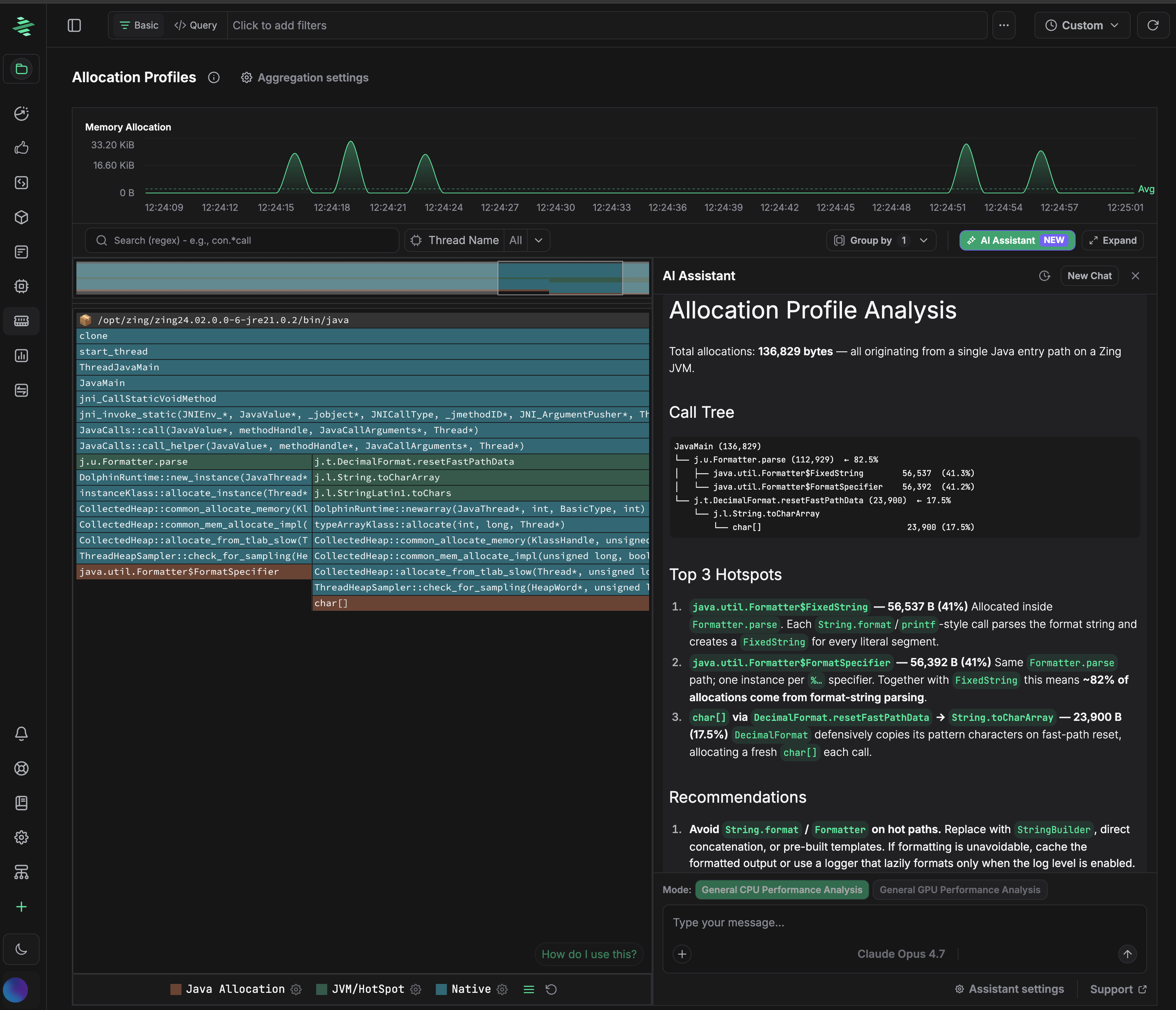Open the folder icon in sidebar
The image size is (1176, 1010).
(21, 69)
